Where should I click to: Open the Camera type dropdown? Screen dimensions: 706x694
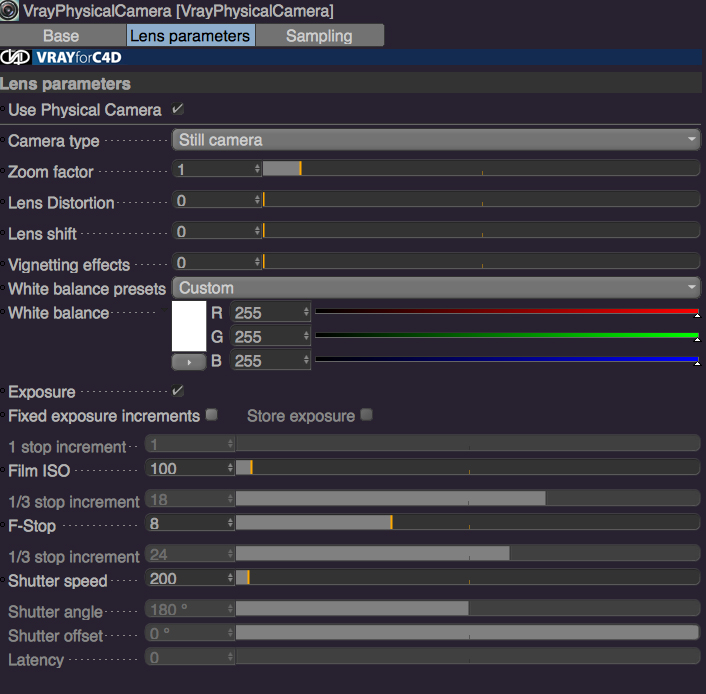436,140
